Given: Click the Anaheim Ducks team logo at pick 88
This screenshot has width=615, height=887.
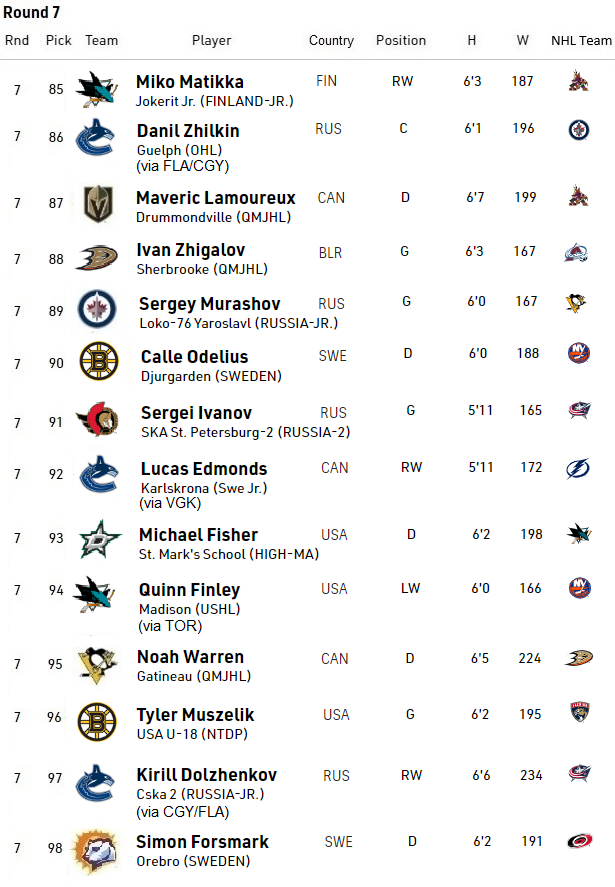Looking at the screenshot, I should (x=98, y=258).
